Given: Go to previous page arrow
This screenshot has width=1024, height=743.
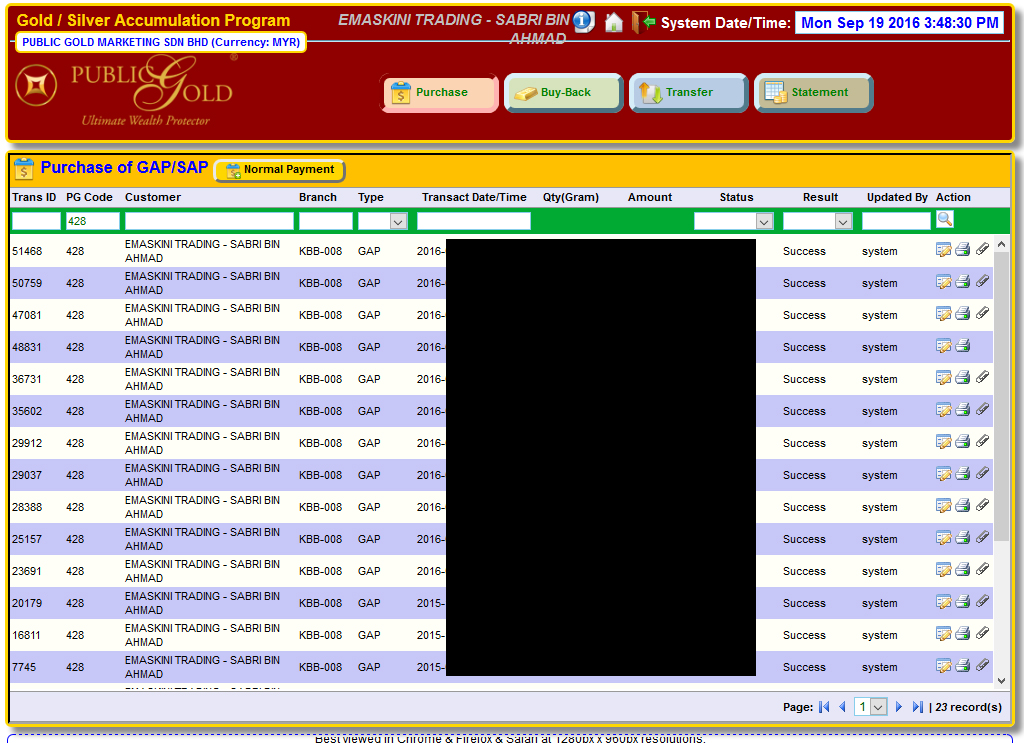Looking at the screenshot, I should point(842,706).
